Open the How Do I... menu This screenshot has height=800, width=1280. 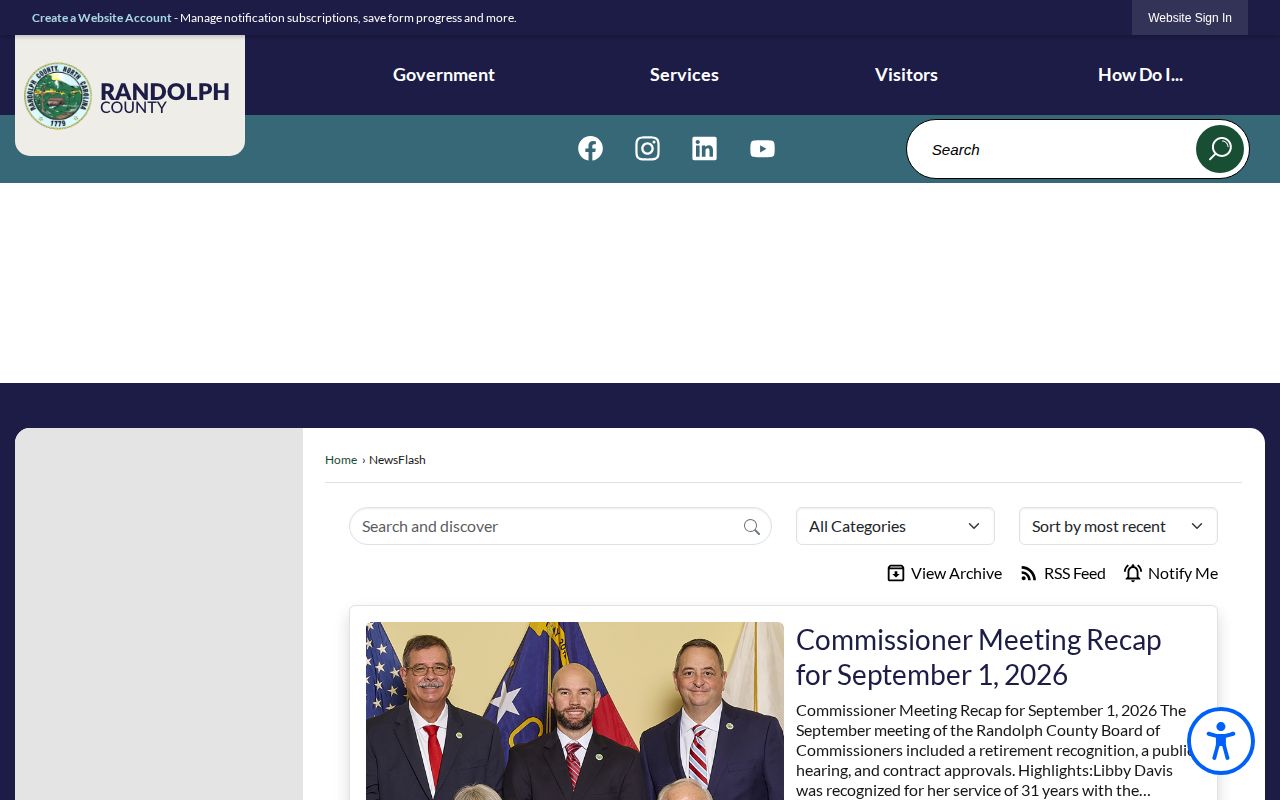click(x=1140, y=75)
